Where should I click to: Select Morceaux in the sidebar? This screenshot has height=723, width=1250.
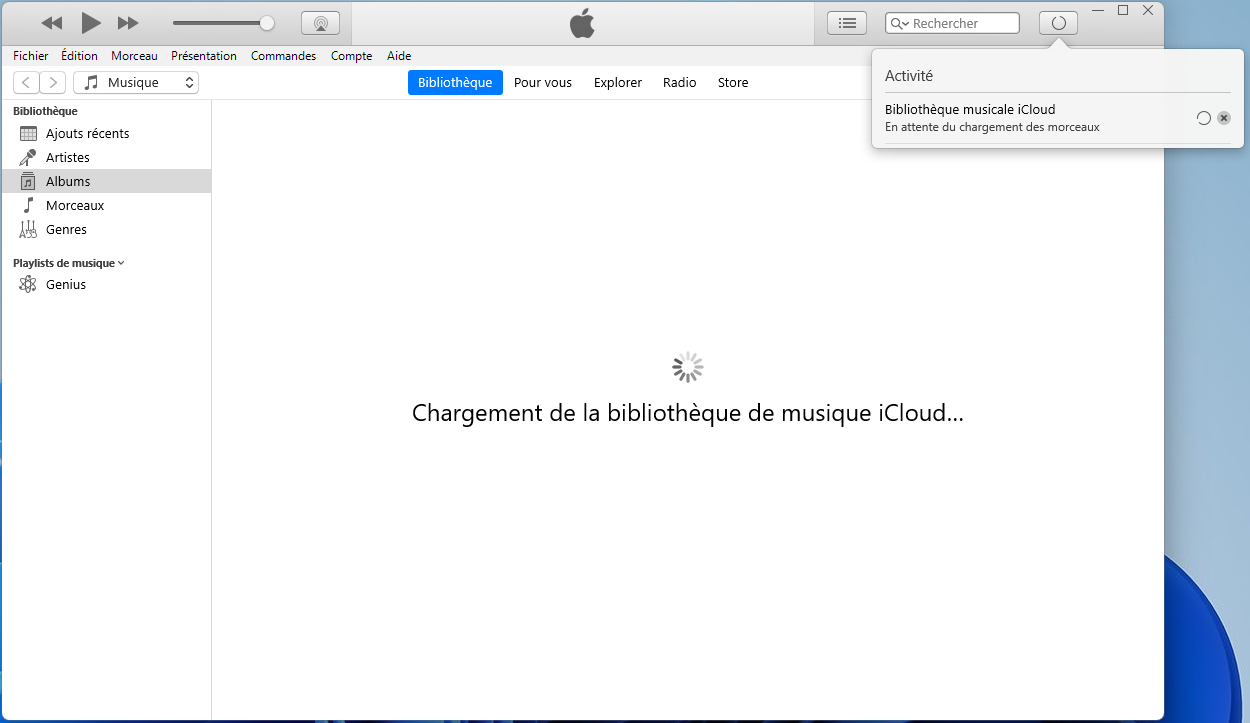106,205
